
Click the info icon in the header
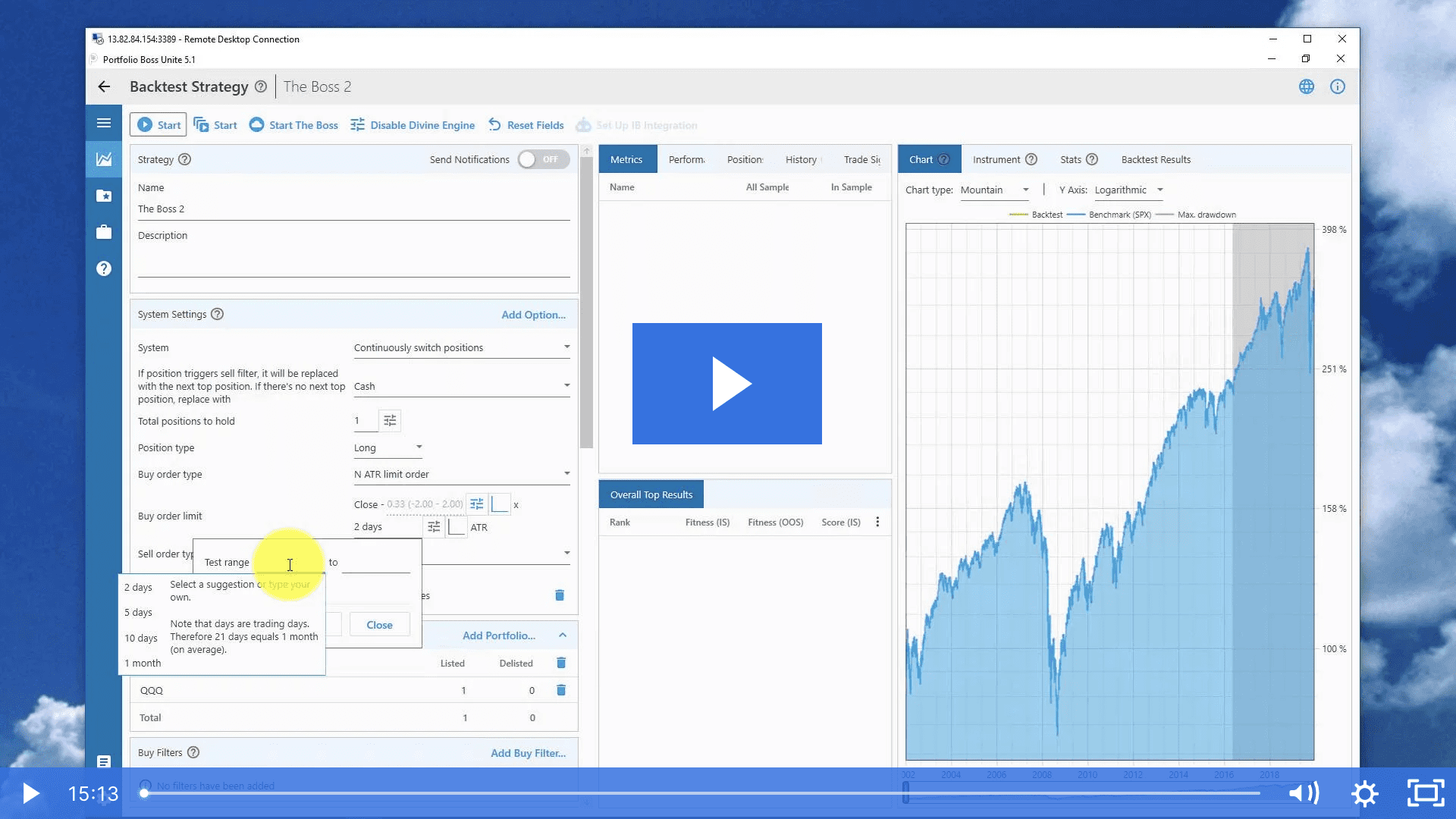[1338, 86]
